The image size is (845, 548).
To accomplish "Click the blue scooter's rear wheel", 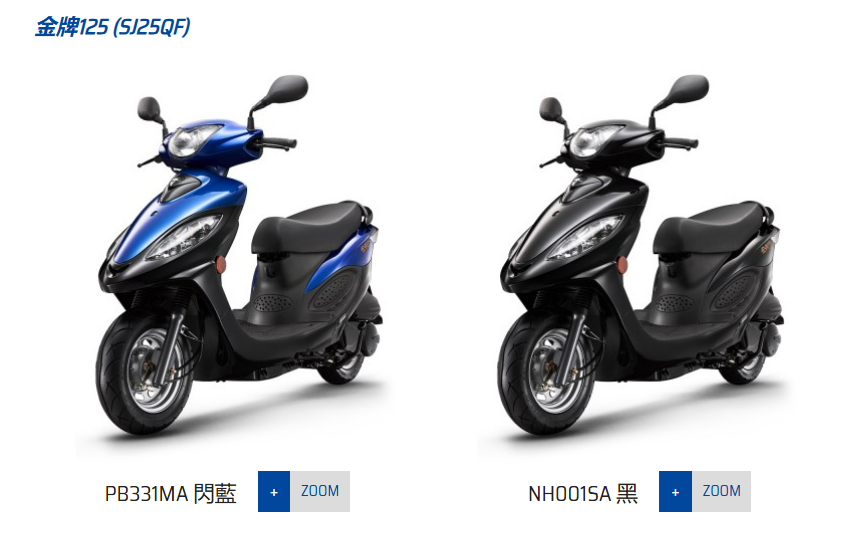I will 345,364.
